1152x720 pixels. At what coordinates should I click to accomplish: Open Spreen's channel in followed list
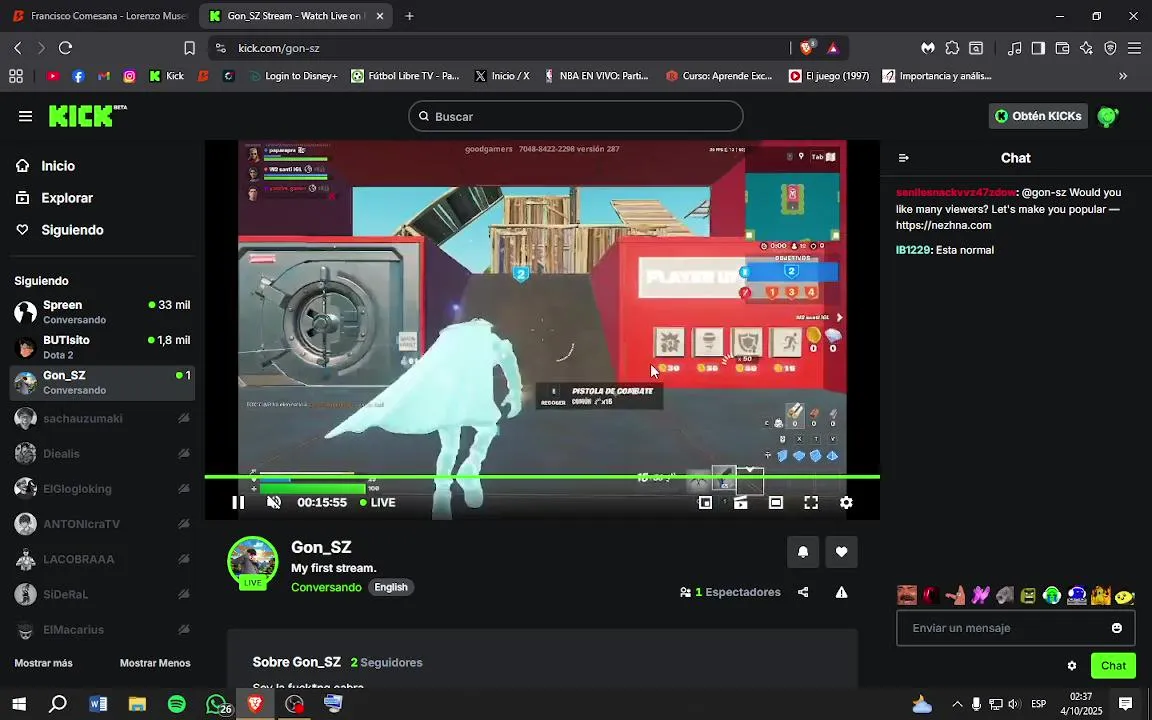point(102,312)
